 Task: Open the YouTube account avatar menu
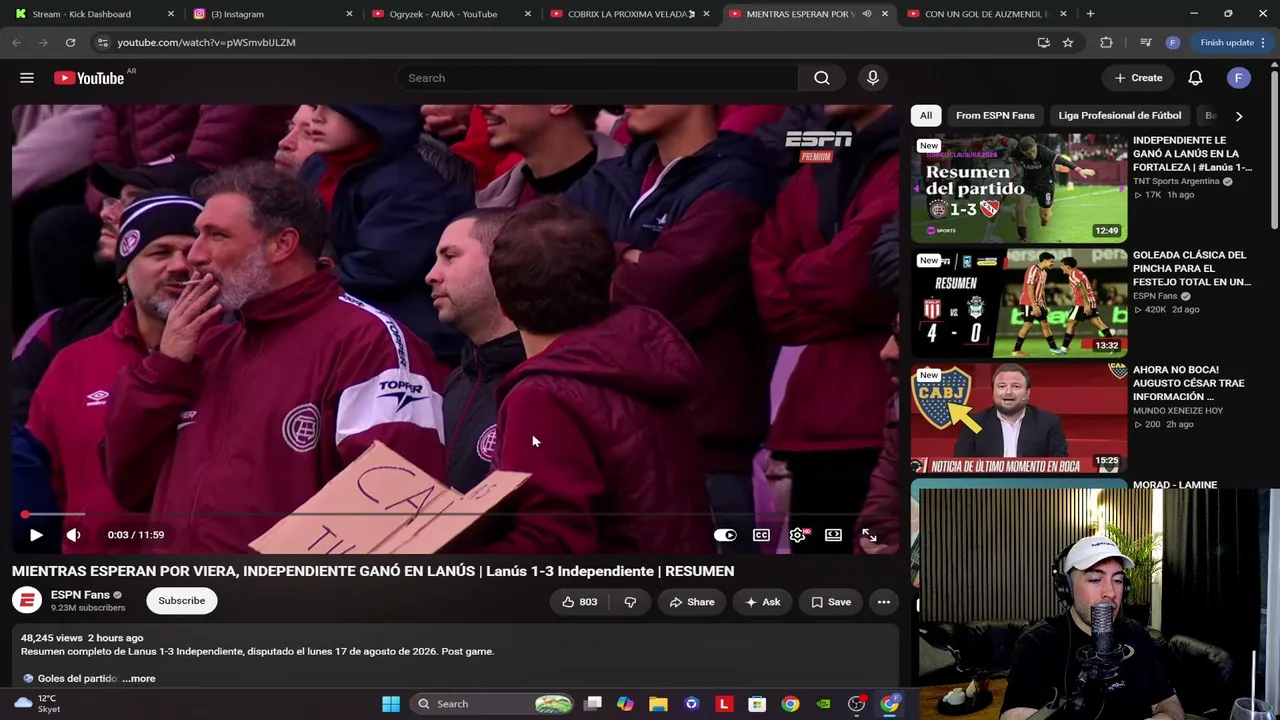pyautogui.click(x=1239, y=78)
